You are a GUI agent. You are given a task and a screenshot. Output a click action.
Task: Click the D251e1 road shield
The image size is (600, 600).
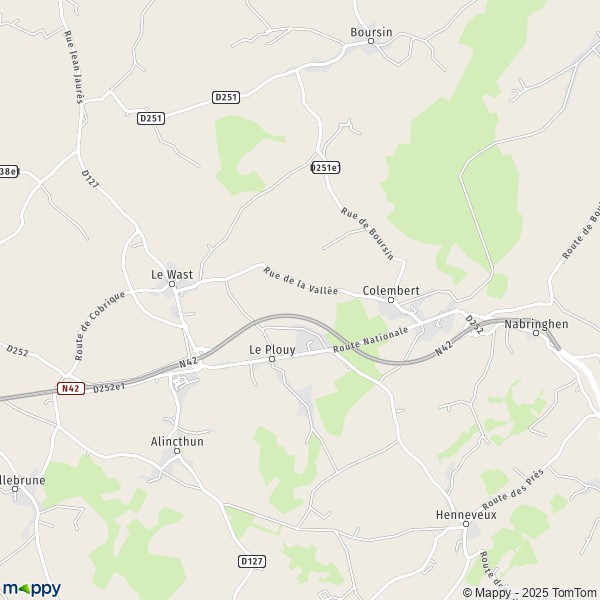coord(326,168)
